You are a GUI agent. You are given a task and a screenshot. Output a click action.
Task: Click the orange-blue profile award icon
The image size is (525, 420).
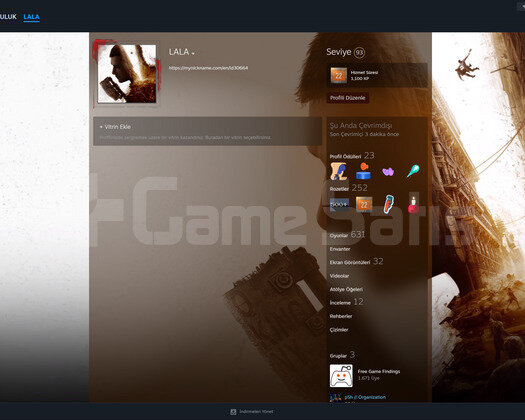(363, 171)
